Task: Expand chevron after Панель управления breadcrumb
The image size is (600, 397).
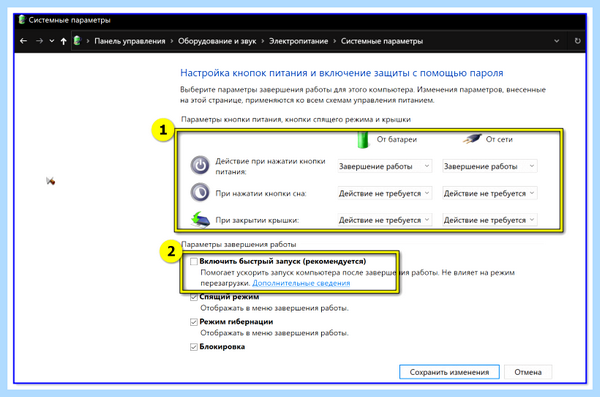Action: (x=171, y=41)
